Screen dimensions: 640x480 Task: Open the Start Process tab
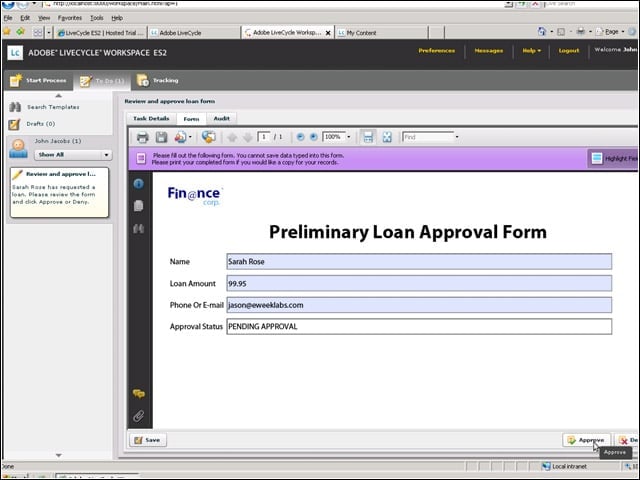[39, 81]
